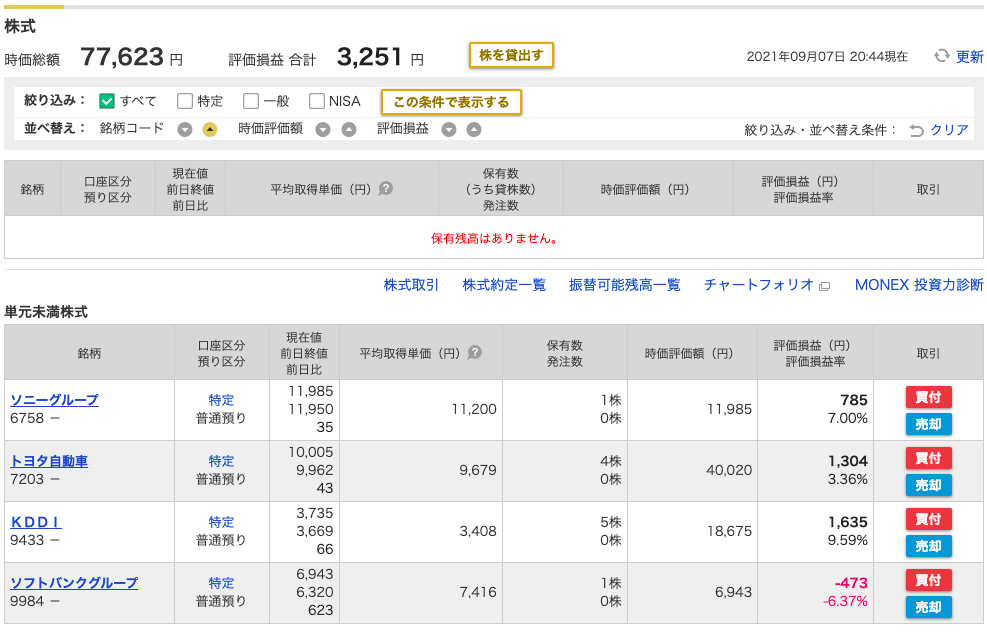Sort 時価評価額 descending with down arrow

coord(323,130)
